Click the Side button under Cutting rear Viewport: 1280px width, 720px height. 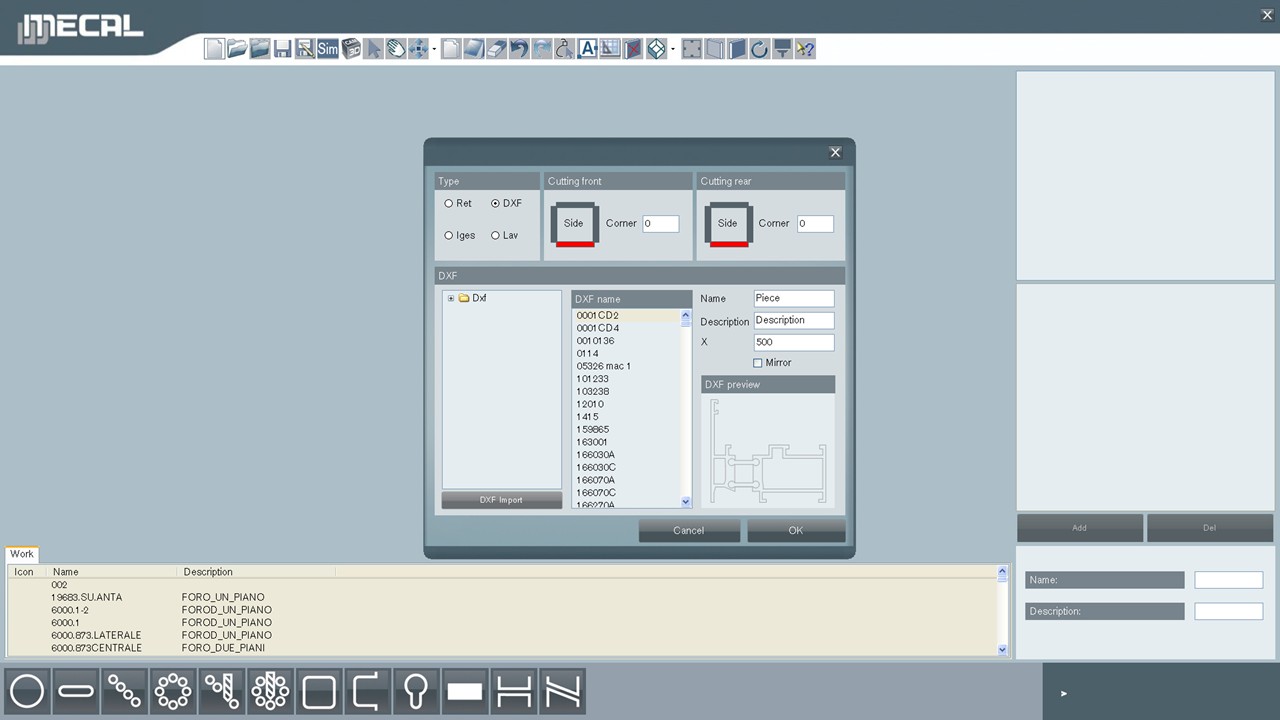(727, 224)
